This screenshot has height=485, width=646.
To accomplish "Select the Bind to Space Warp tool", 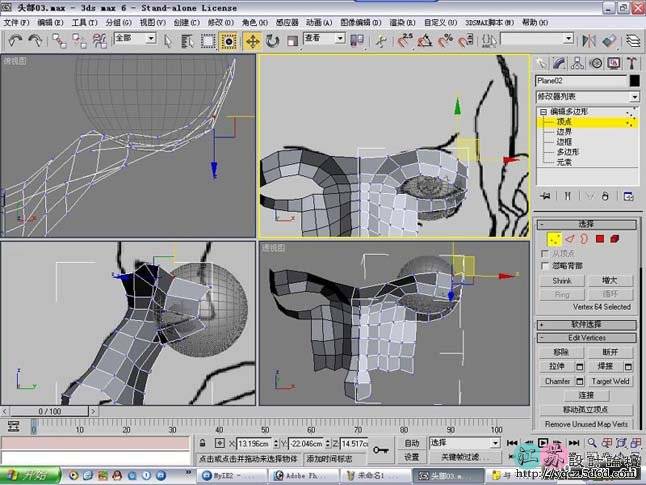I will 99,41.
